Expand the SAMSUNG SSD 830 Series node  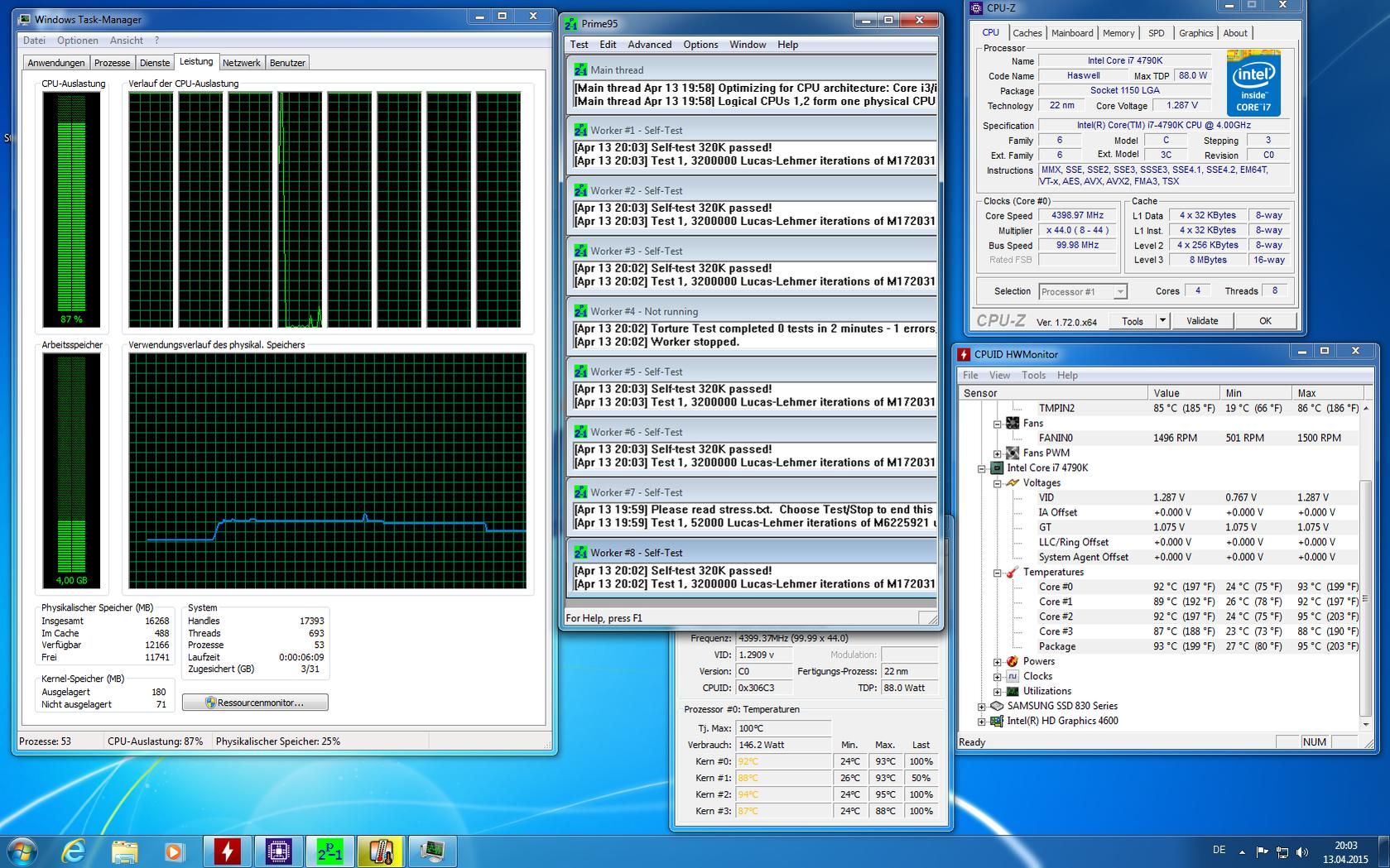point(982,707)
